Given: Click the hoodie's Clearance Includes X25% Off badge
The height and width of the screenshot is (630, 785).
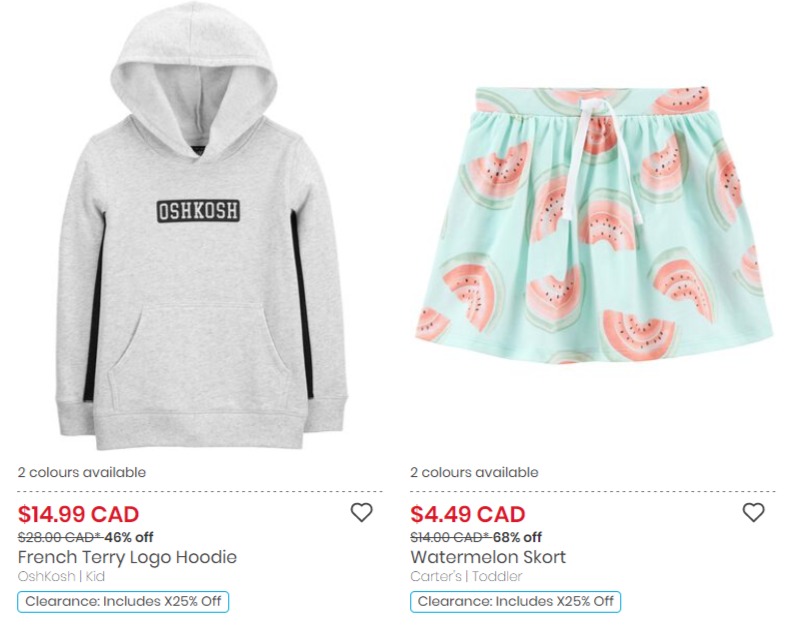Looking at the screenshot, I should pyautogui.click(x=123, y=601).
